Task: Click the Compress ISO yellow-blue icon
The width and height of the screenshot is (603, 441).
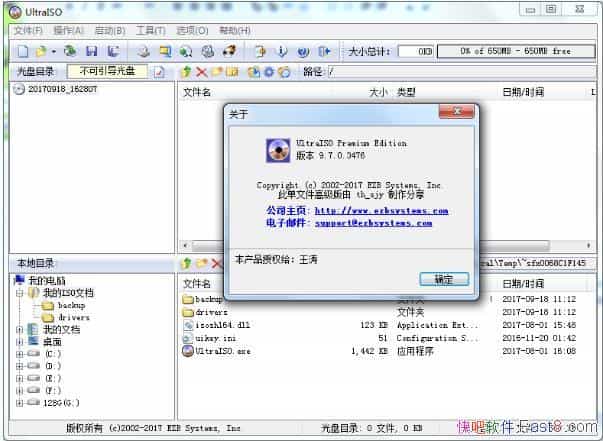Action: point(165,51)
